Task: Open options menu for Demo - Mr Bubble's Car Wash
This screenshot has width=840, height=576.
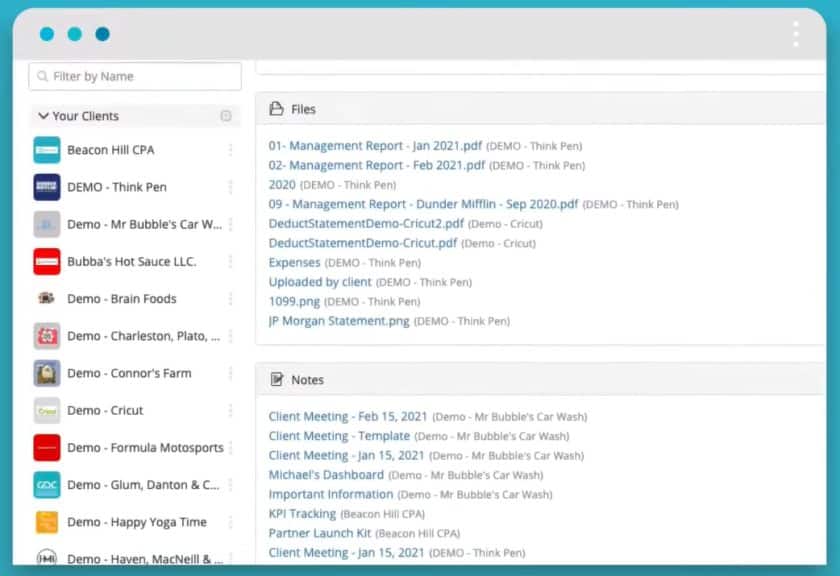Action: coord(230,224)
